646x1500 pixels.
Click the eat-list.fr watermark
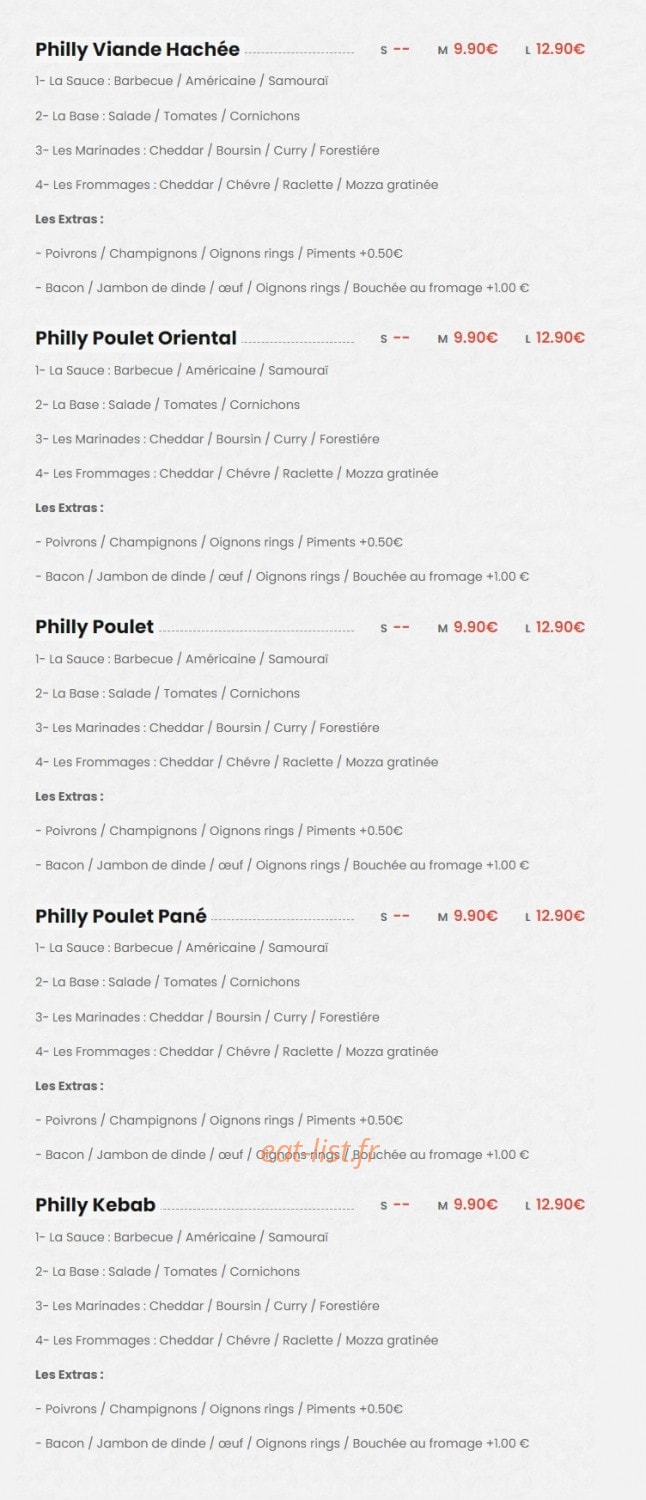click(x=319, y=1154)
